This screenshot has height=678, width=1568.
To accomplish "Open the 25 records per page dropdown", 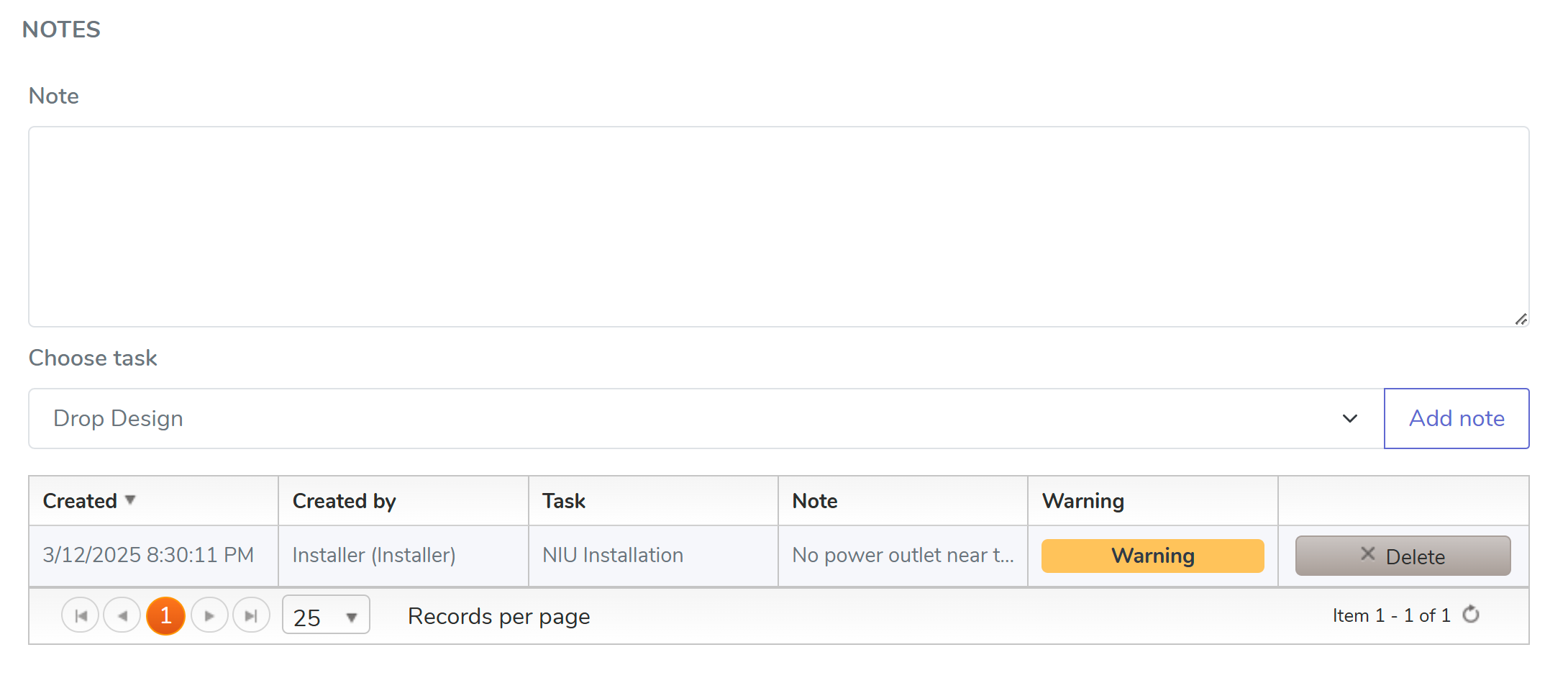I will point(326,616).
